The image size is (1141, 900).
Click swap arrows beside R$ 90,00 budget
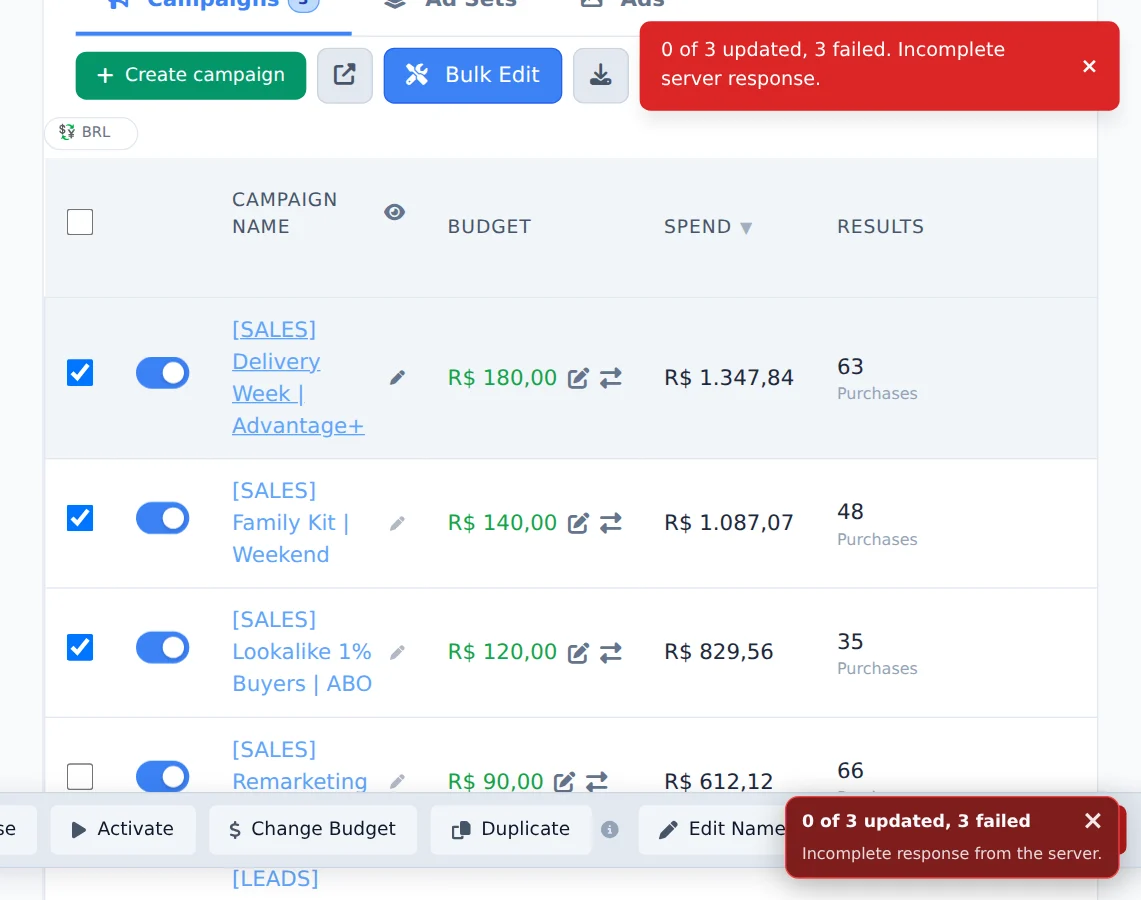click(597, 781)
